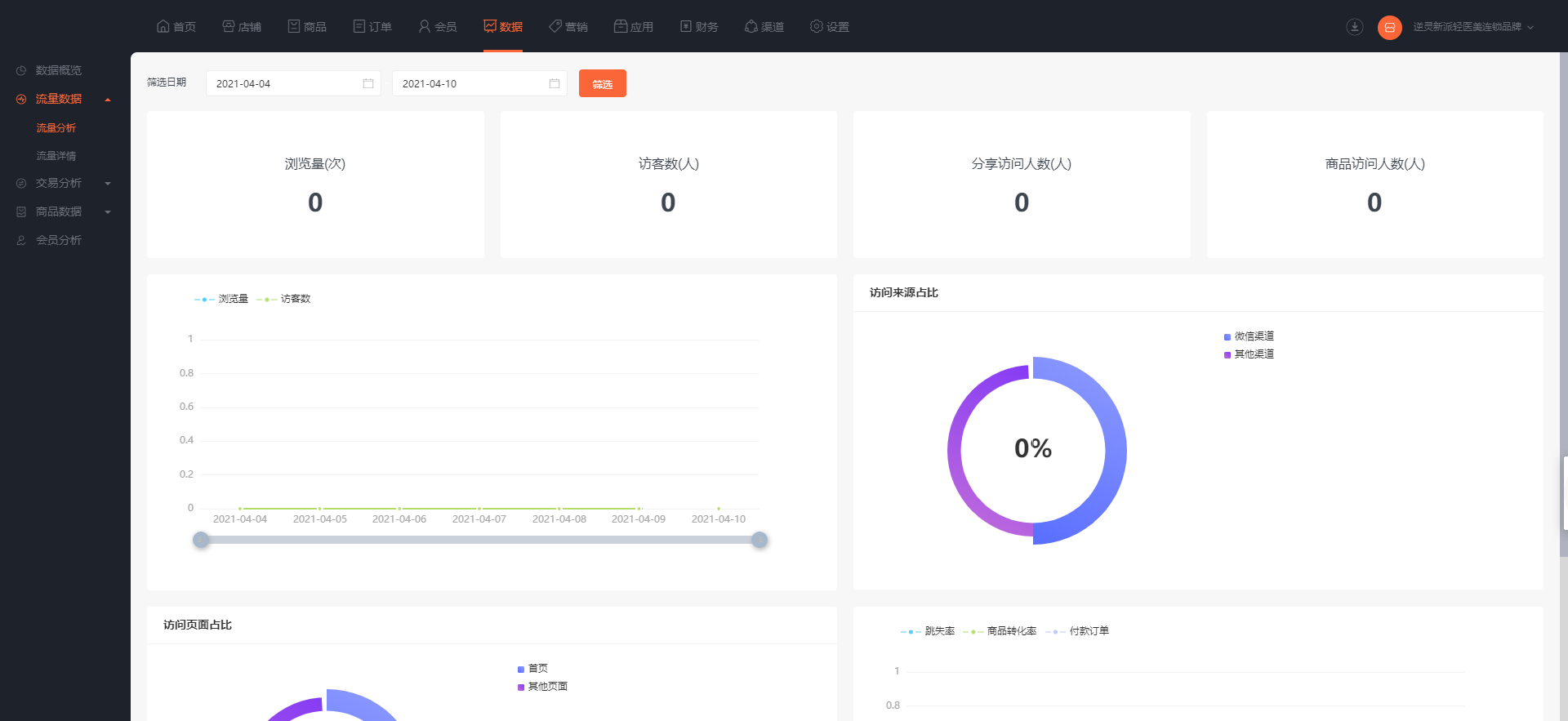Image resolution: width=1568 pixels, height=721 pixels.
Task: Click the 2021-04-07 axis label
Action: coord(479,519)
